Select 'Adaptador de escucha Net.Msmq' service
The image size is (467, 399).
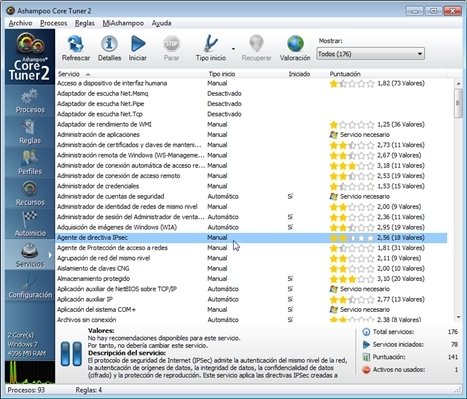pos(102,94)
